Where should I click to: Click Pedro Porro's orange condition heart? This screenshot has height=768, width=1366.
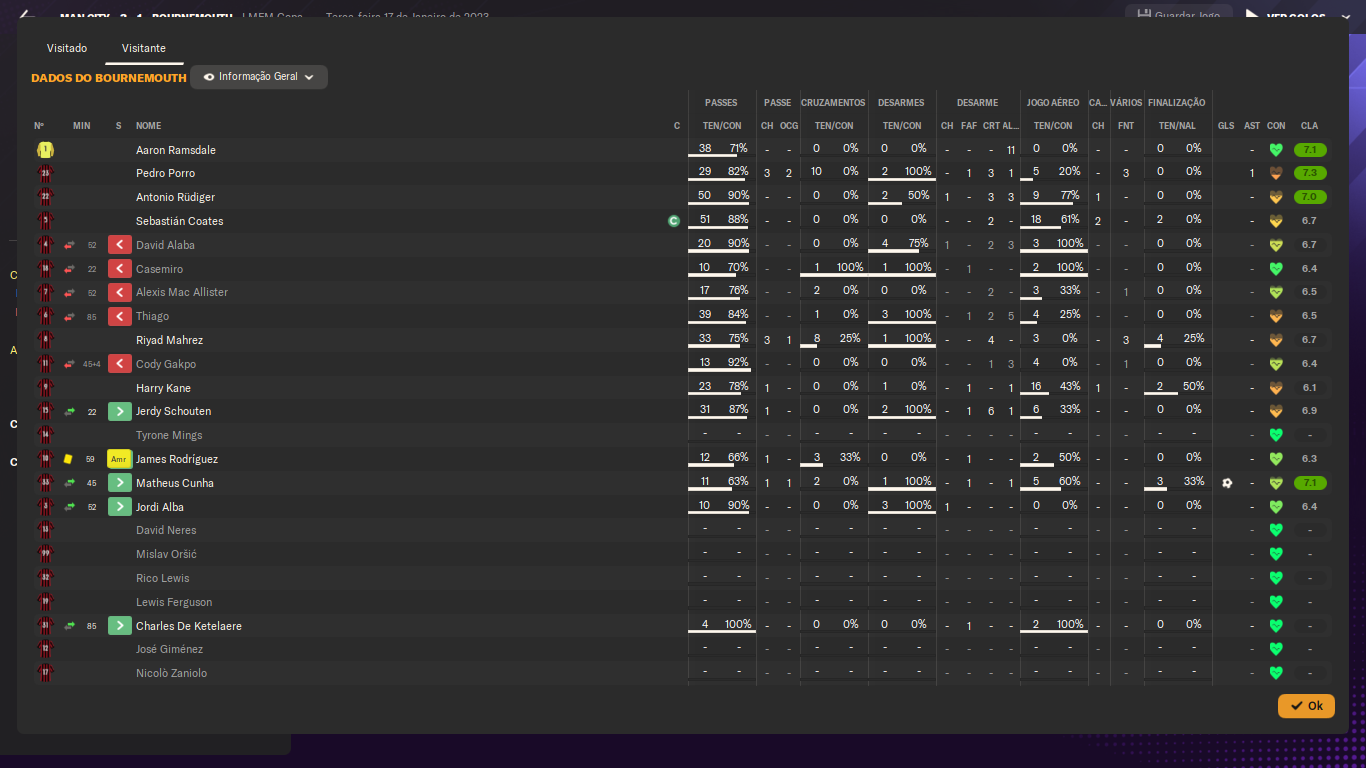pyautogui.click(x=1276, y=173)
